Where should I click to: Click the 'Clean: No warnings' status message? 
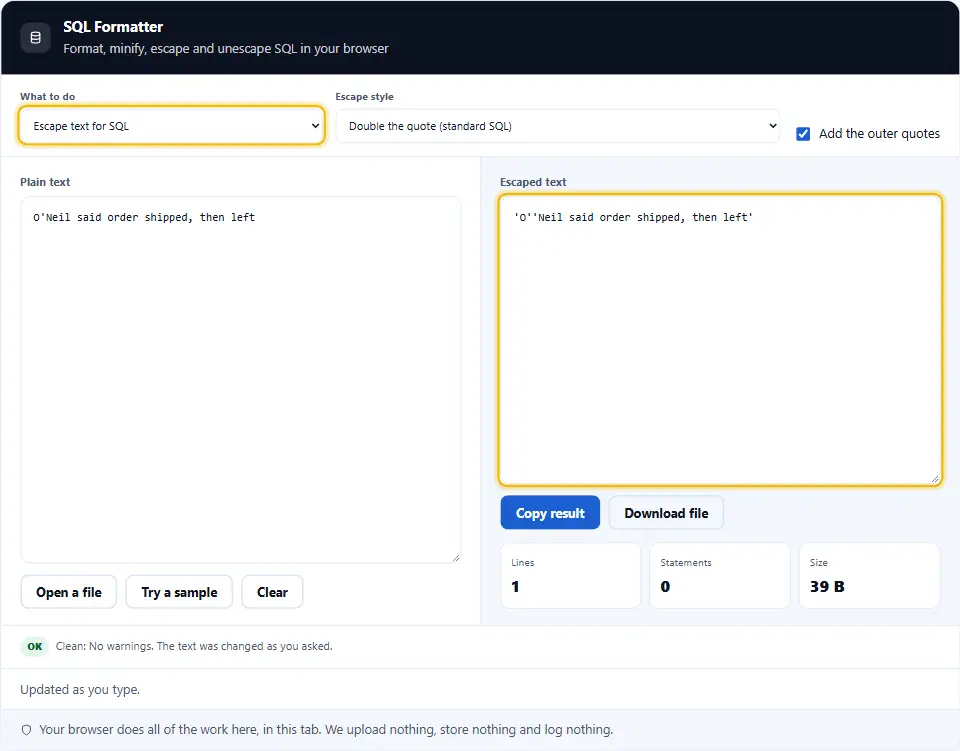pos(194,646)
